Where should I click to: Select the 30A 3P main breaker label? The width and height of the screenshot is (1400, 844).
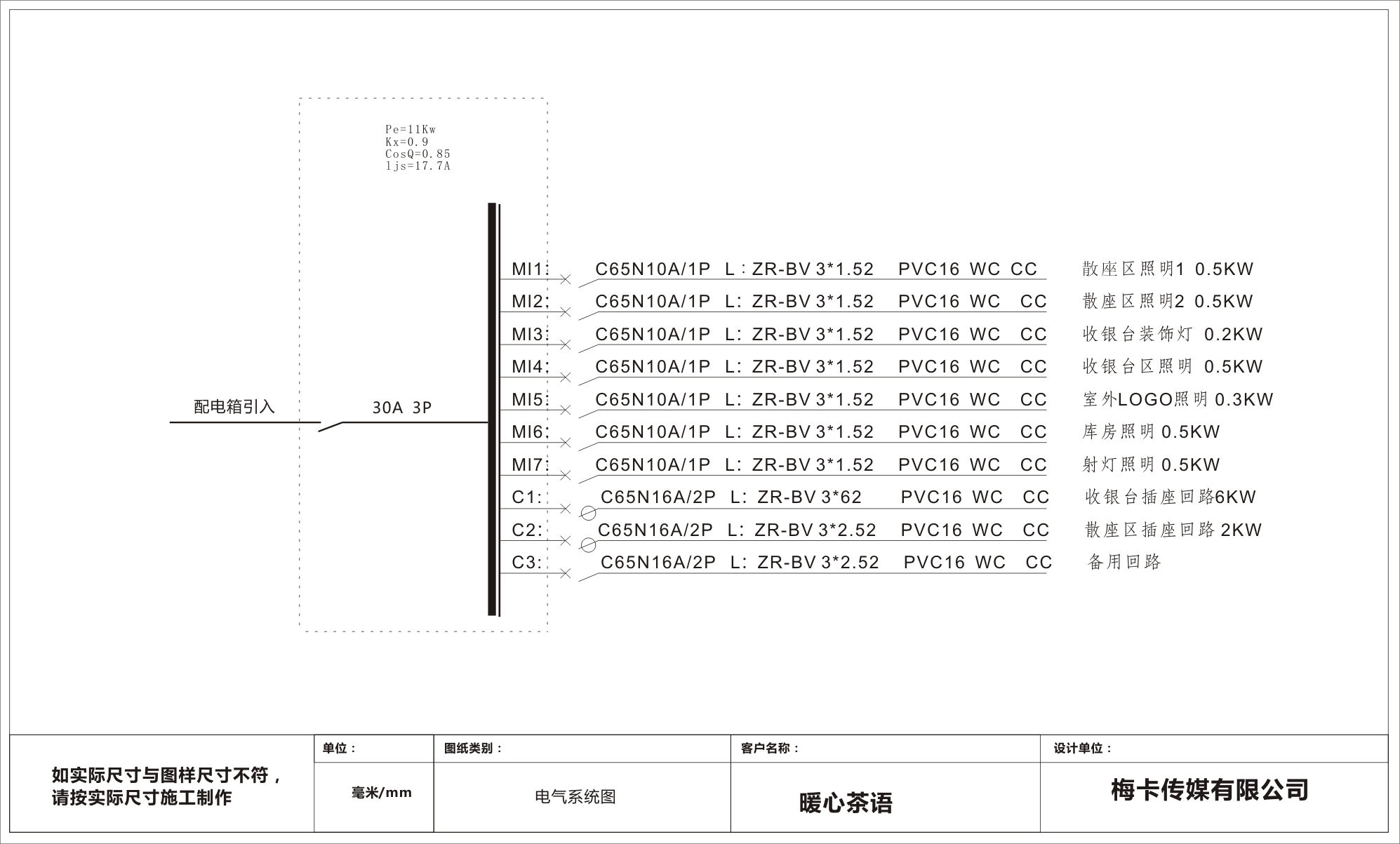click(x=401, y=408)
